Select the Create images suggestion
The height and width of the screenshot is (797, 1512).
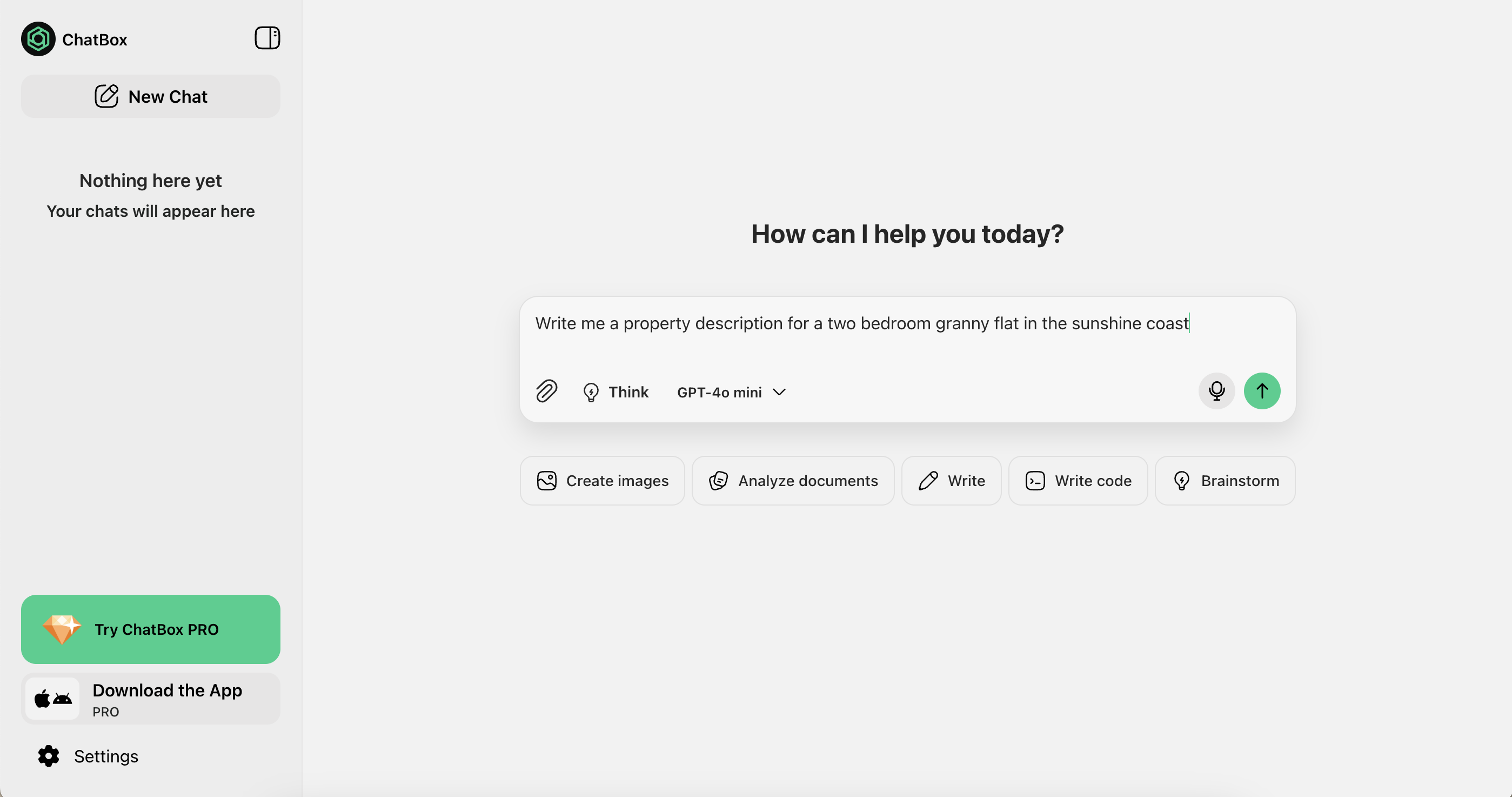[x=602, y=481]
